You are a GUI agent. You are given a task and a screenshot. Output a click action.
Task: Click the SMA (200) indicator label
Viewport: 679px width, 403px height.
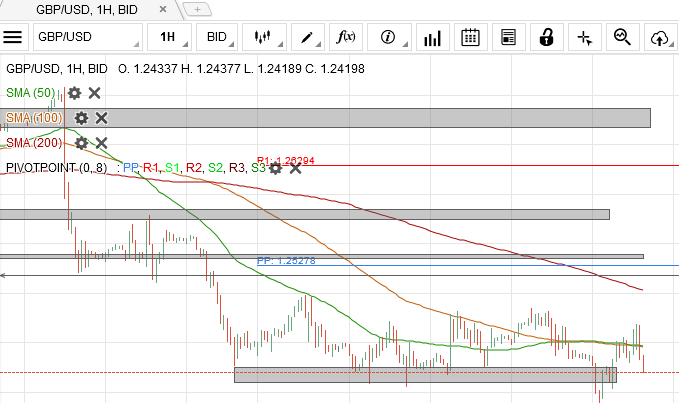[34, 143]
